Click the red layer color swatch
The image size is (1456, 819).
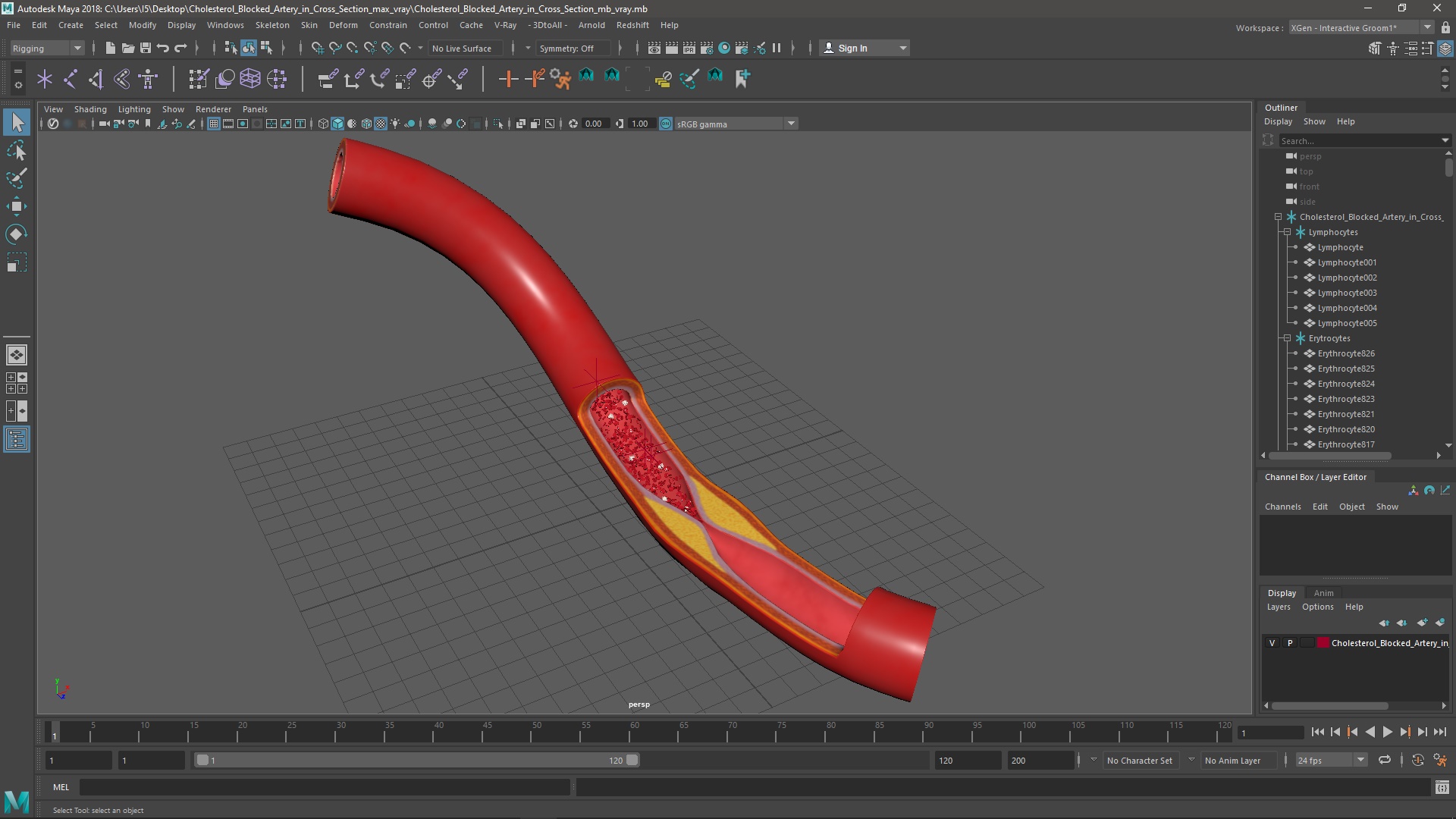point(1323,643)
